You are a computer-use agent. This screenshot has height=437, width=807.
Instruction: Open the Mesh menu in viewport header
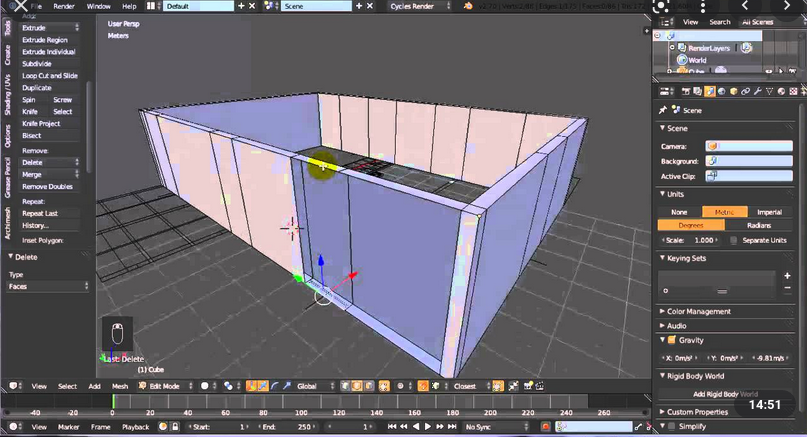click(119, 385)
